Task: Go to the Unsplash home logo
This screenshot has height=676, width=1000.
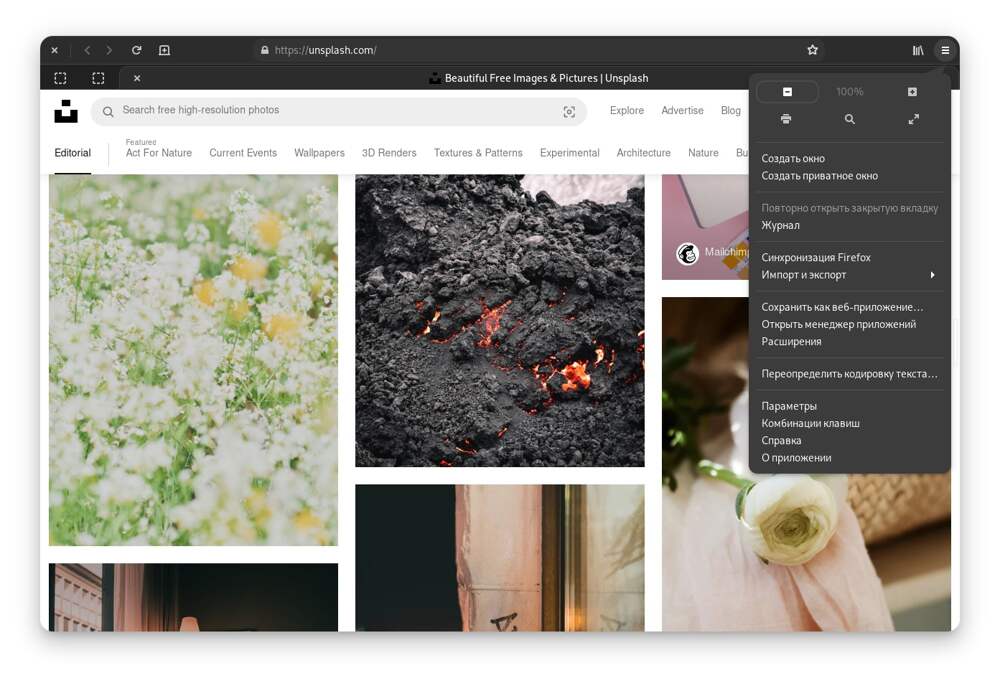Action: click(66, 111)
